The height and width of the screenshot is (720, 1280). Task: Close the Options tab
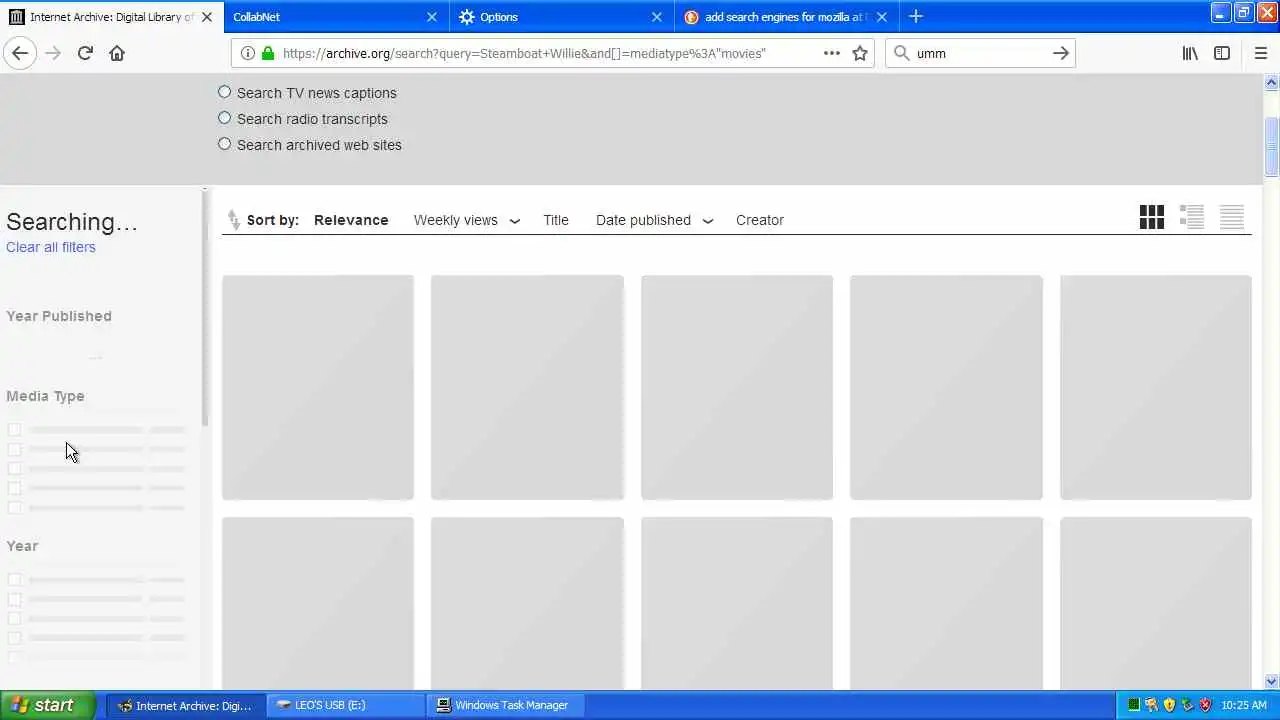point(657,17)
